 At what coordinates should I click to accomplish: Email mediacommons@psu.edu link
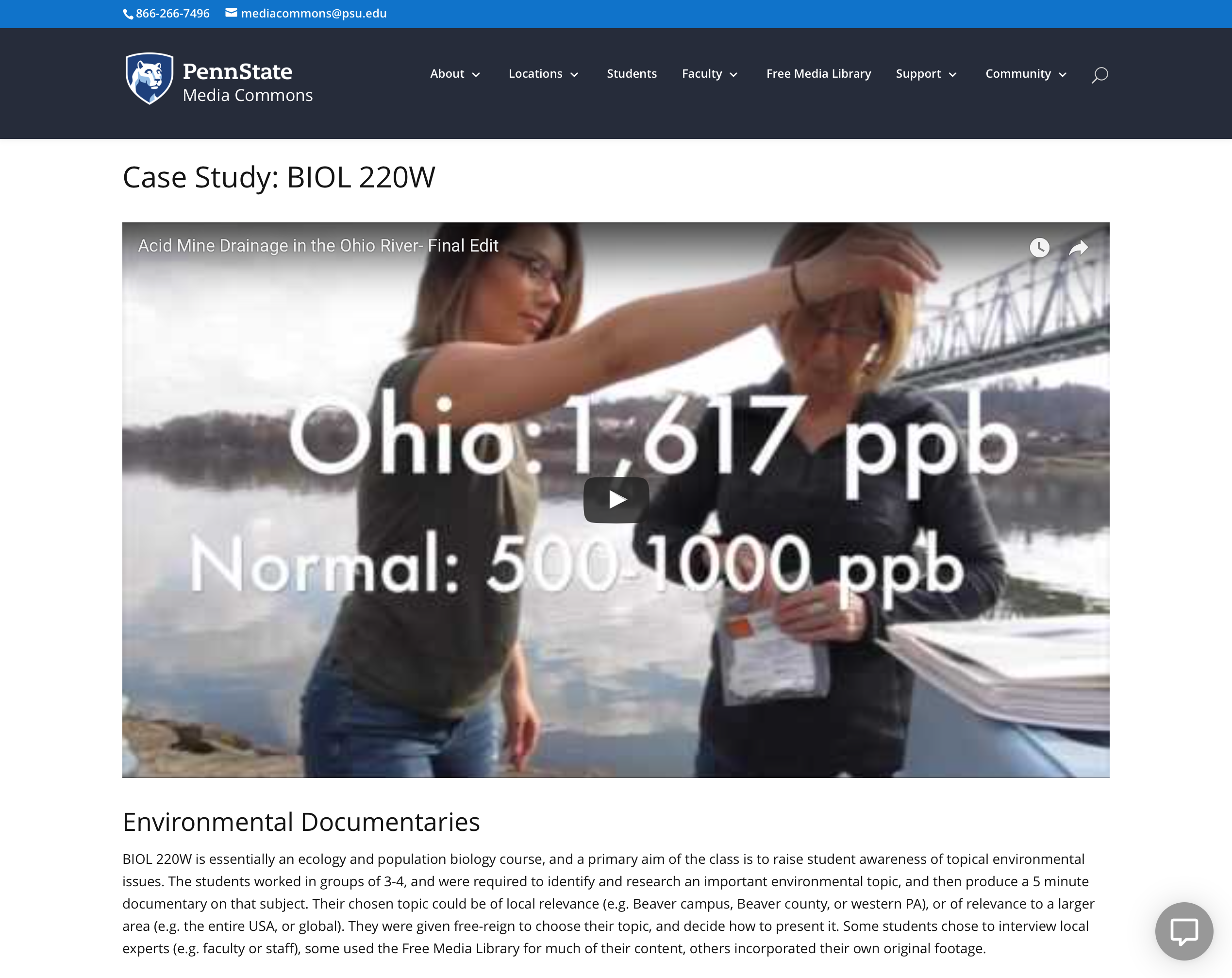[x=314, y=13]
